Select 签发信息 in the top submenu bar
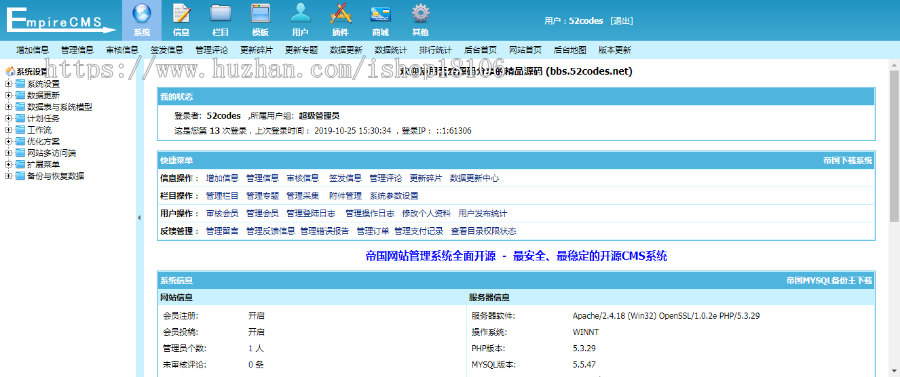The image size is (900, 377). pos(166,50)
